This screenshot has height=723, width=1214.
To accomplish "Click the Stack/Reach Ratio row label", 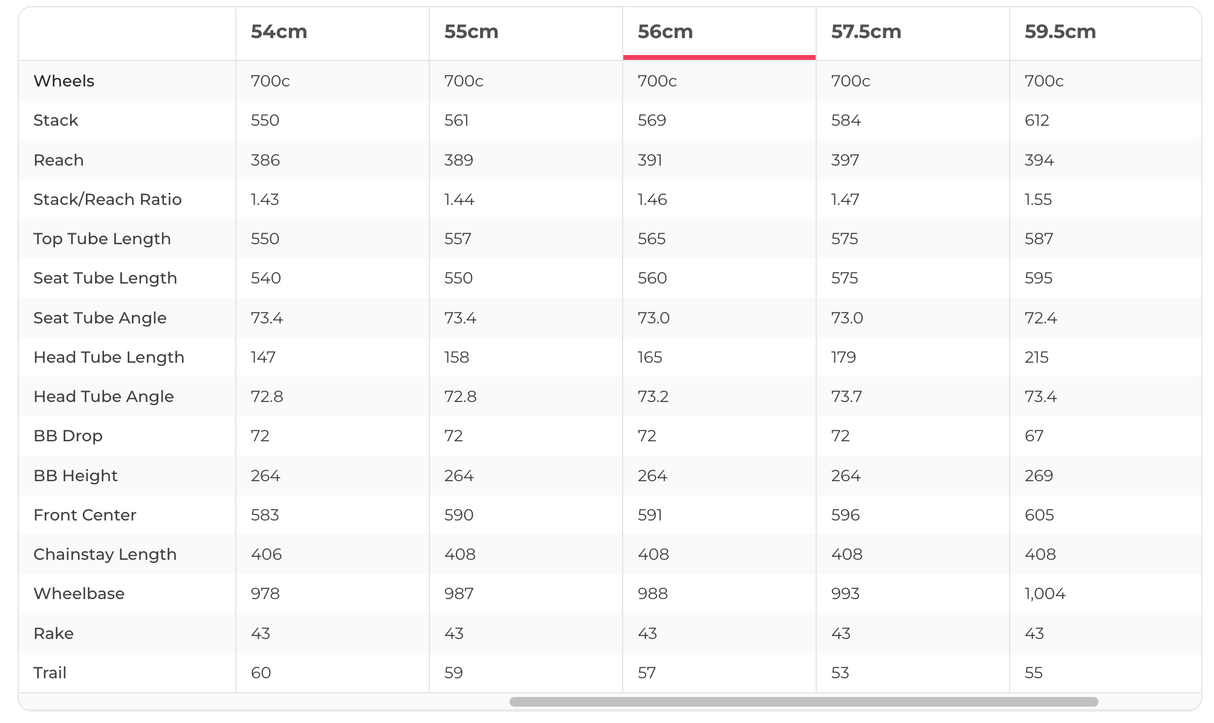I will coord(107,199).
